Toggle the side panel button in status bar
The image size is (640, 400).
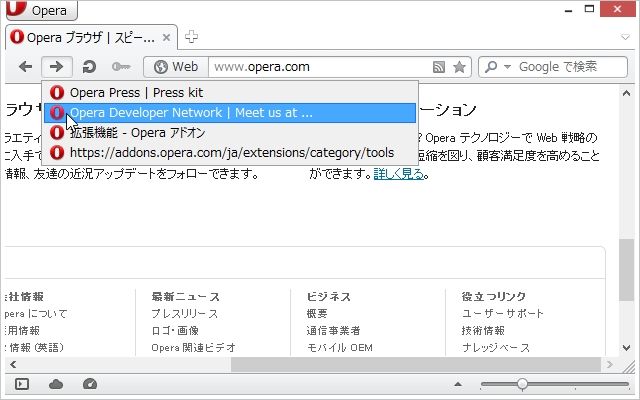coord(22,384)
